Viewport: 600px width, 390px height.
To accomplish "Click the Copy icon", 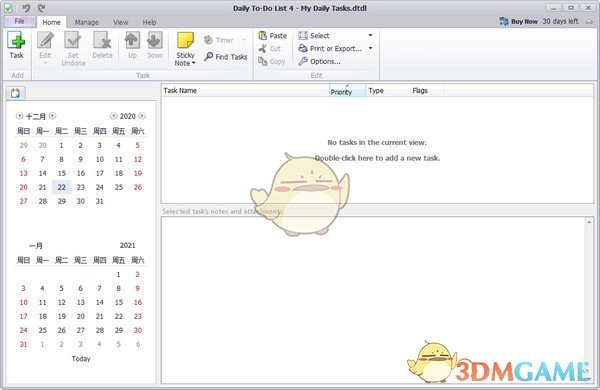I will [x=262, y=61].
